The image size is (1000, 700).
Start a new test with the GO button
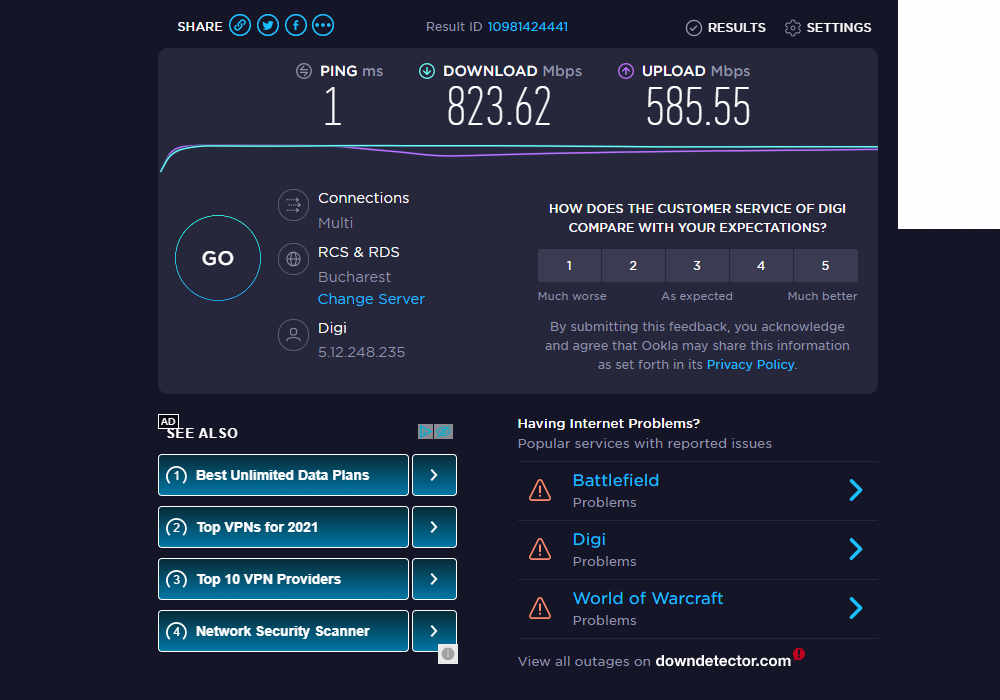(x=218, y=258)
